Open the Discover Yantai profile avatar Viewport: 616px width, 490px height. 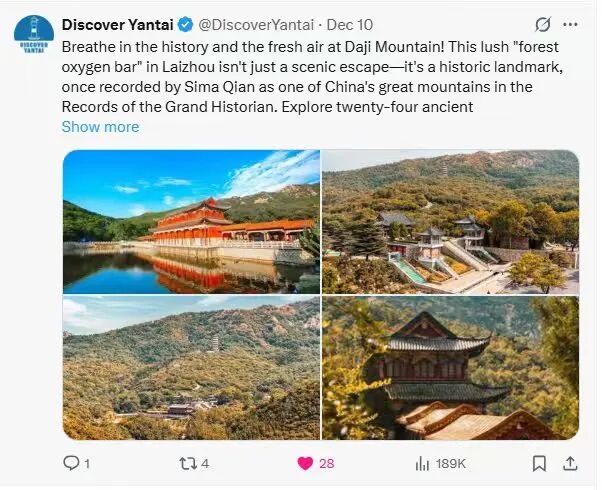point(34,36)
